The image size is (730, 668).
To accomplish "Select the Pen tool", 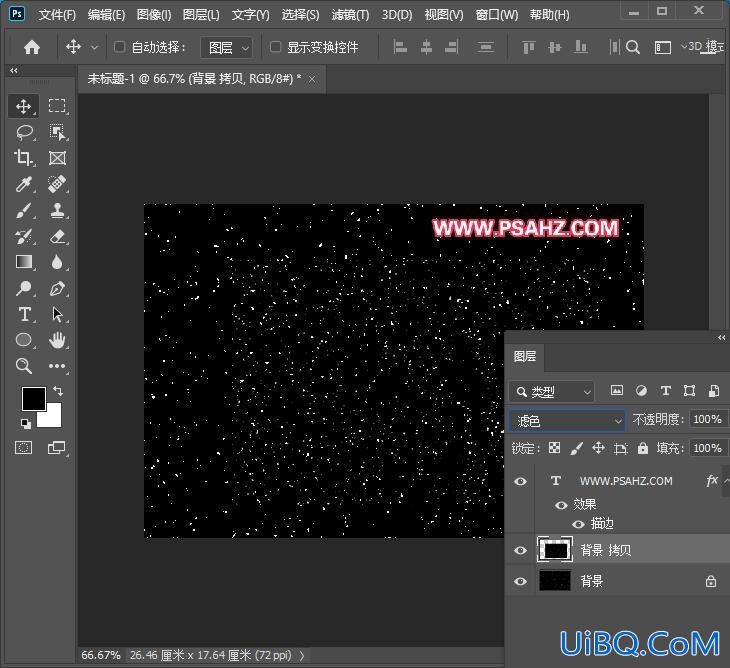I will point(57,289).
